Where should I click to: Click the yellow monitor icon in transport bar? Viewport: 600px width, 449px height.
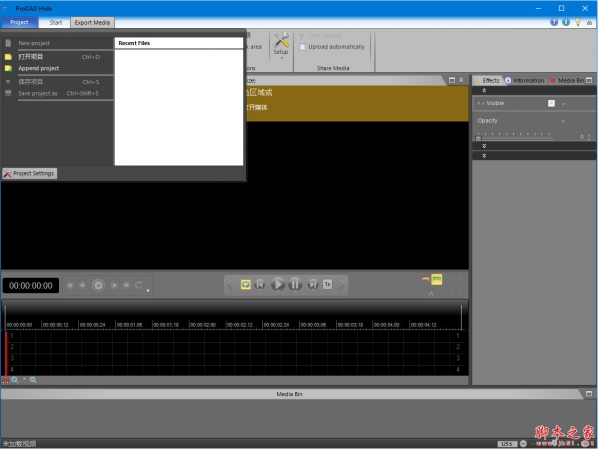245,285
